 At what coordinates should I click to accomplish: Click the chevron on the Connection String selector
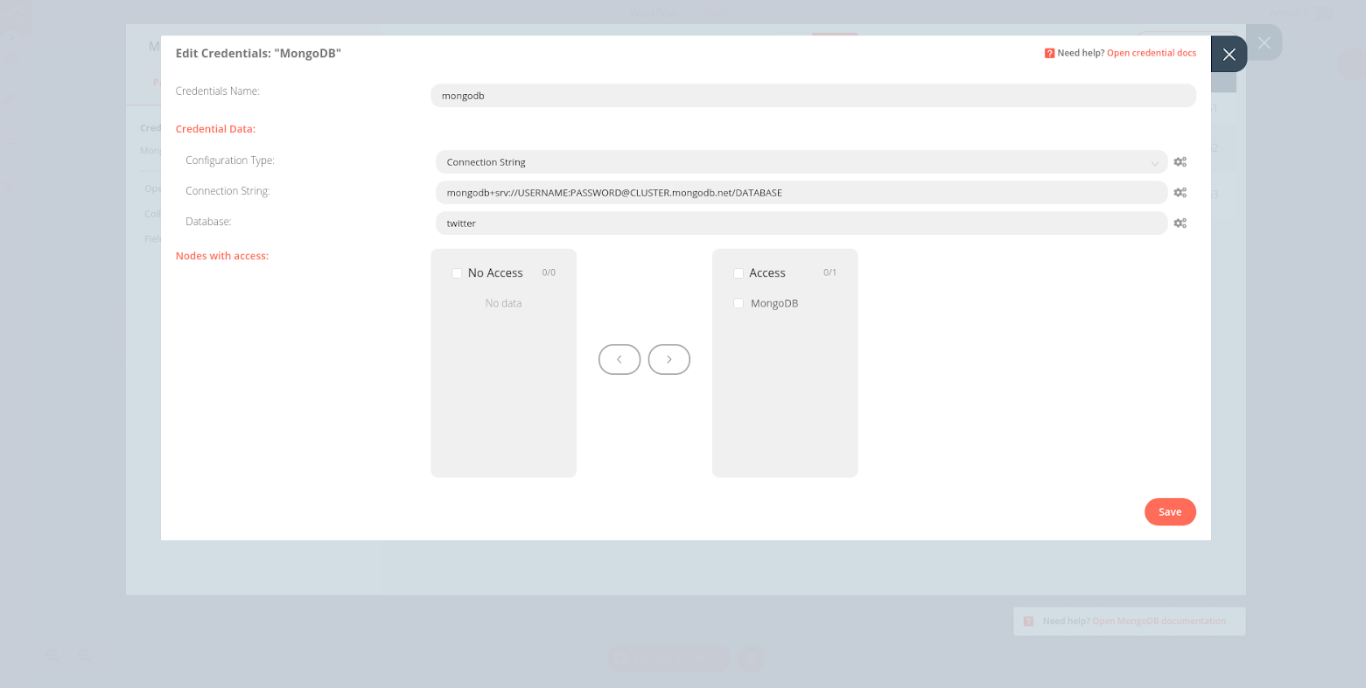[1155, 161]
